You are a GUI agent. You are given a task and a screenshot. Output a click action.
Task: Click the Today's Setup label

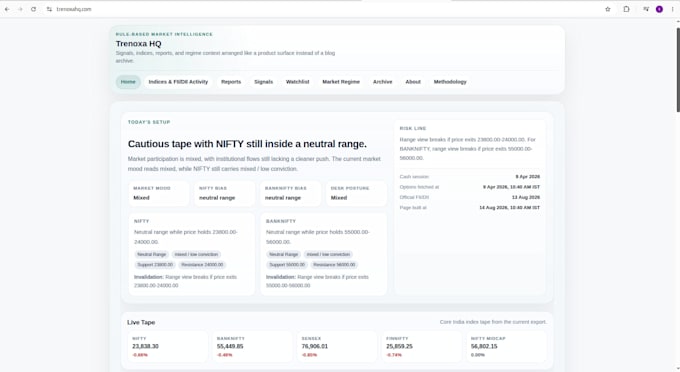(149, 122)
